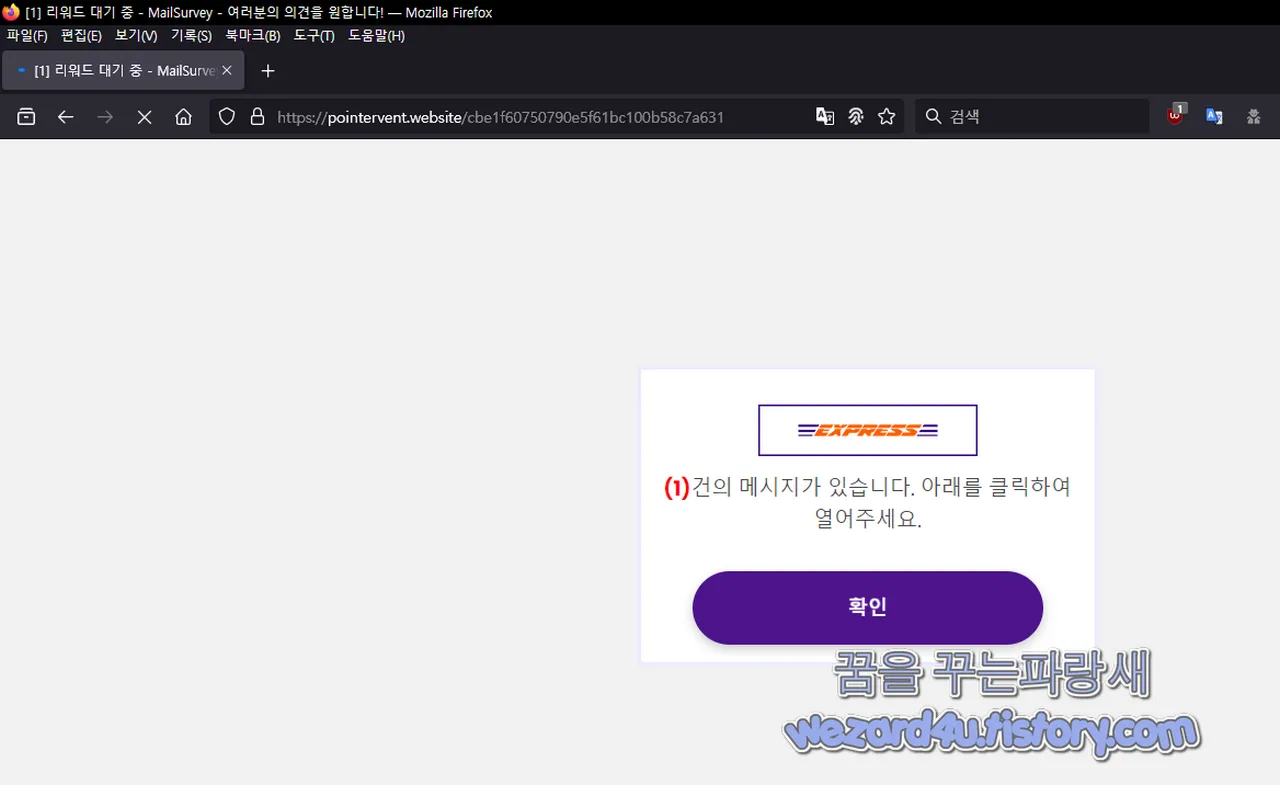Image resolution: width=1280 pixels, height=785 pixels.
Task: Click the translate page icon in address bar
Action: (x=825, y=117)
